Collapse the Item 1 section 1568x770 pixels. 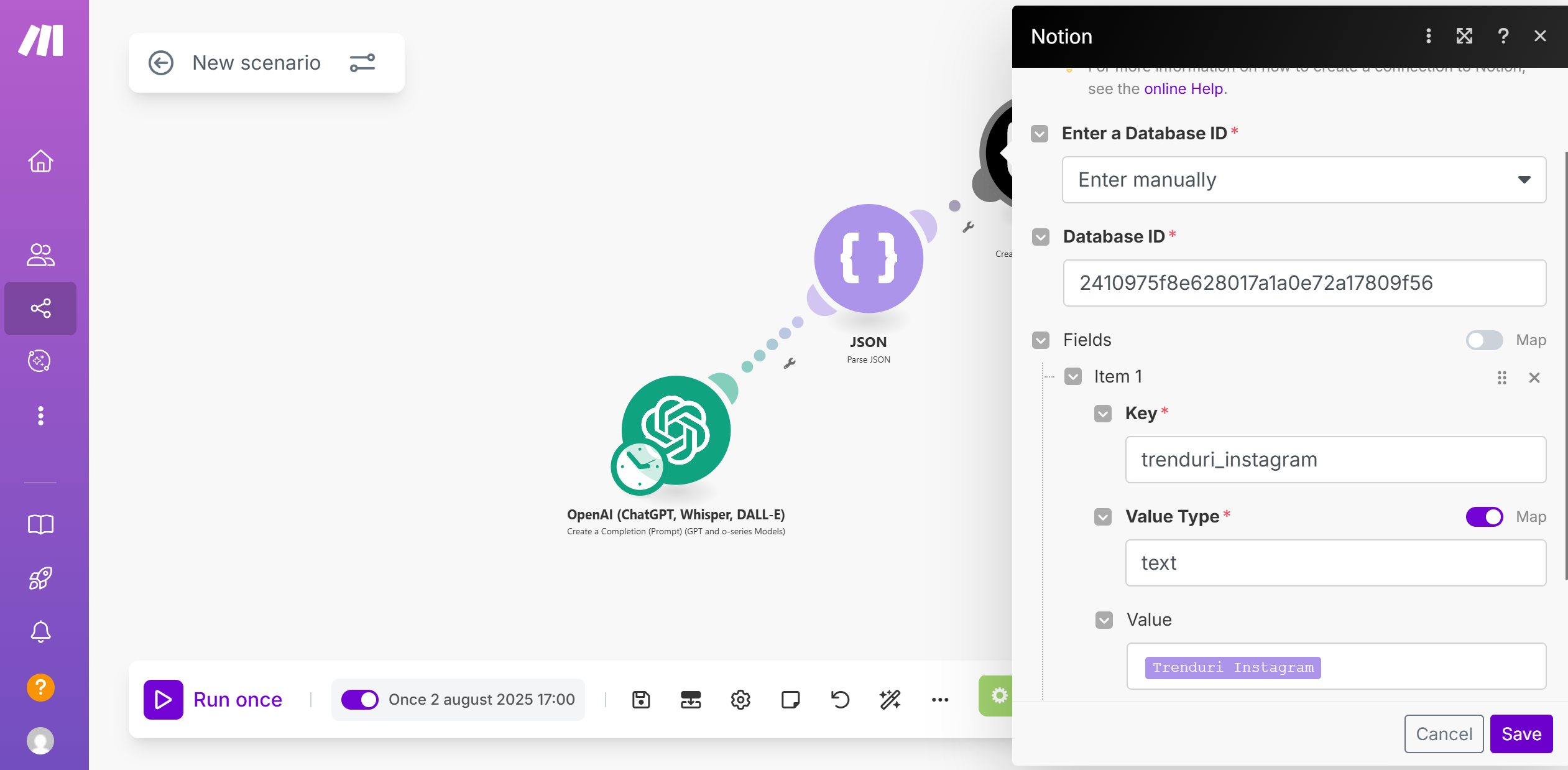pos(1073,377)
